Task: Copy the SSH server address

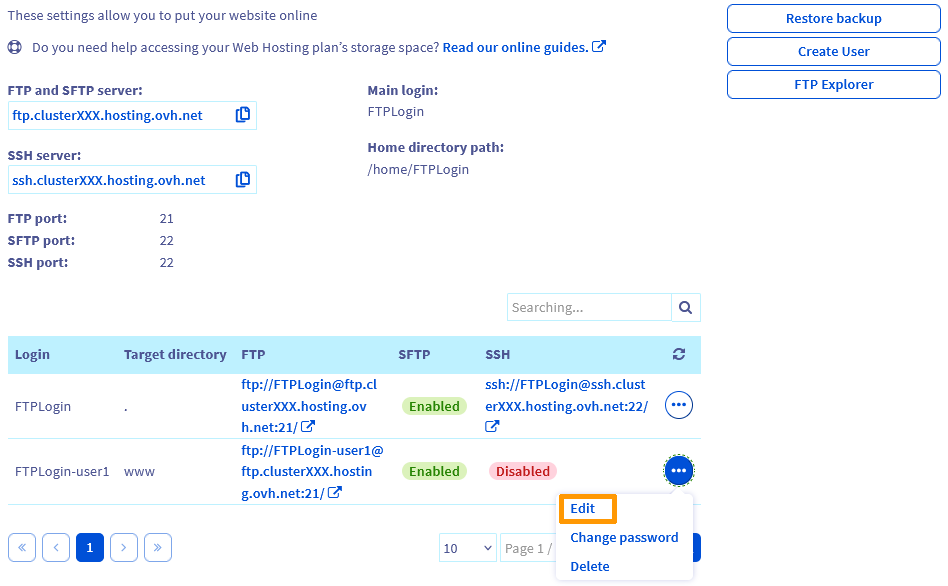Action: tap(243, 180)
